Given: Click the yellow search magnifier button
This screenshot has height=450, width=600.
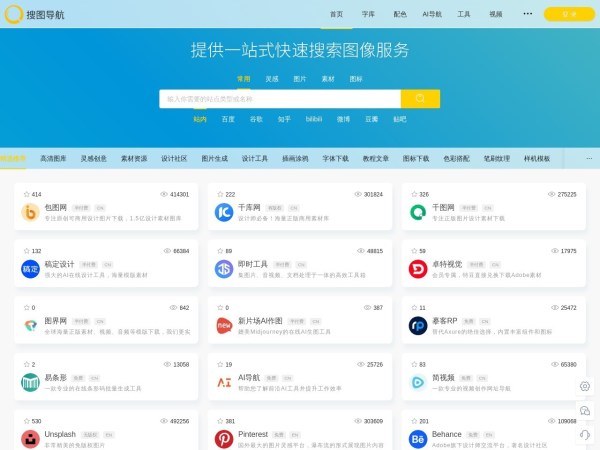Looking at the screenshot, I should (x=420, y=99).
